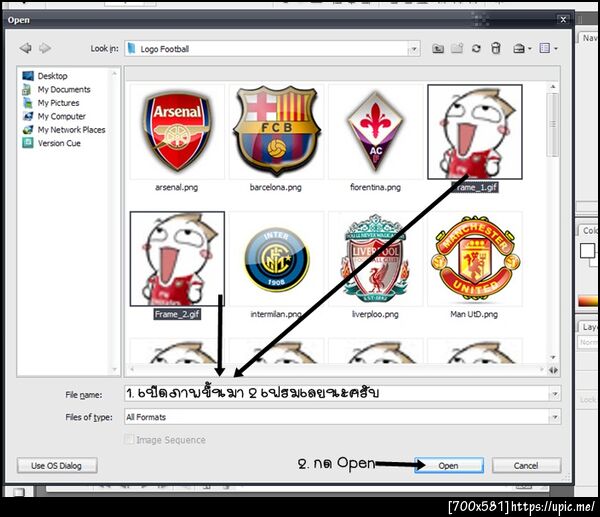The image size is (600, 517).
Task: Select the Man UtD.png thumbnail
Action: [x=474, y=259]
